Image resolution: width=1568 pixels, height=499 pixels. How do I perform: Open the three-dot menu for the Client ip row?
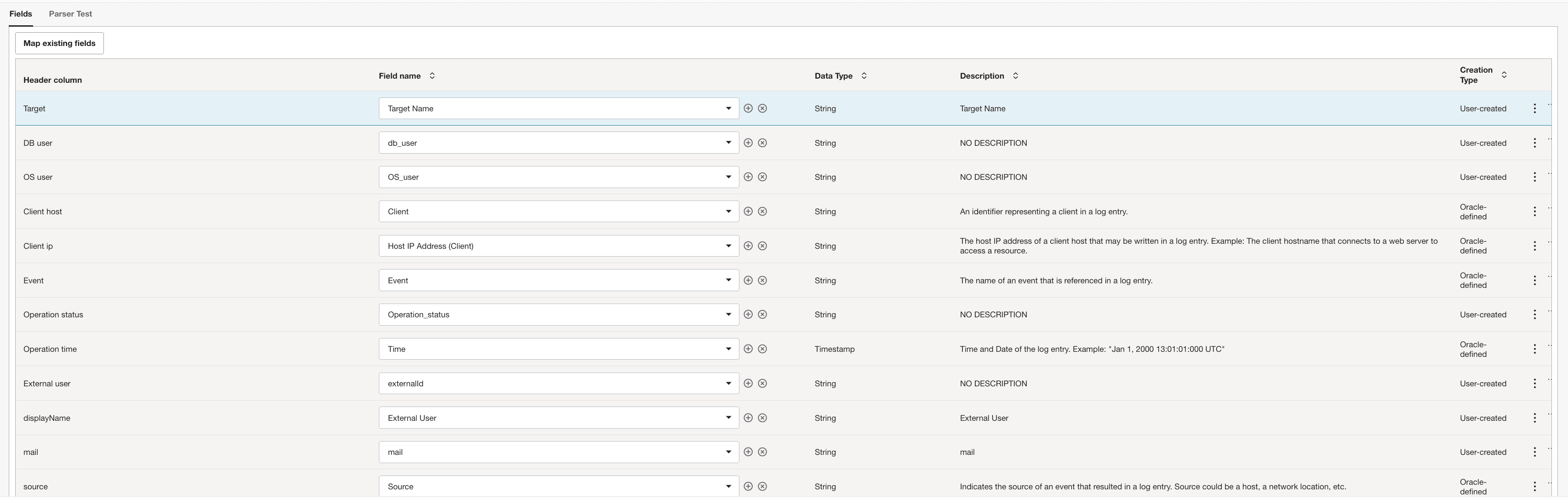point(1534,246)
